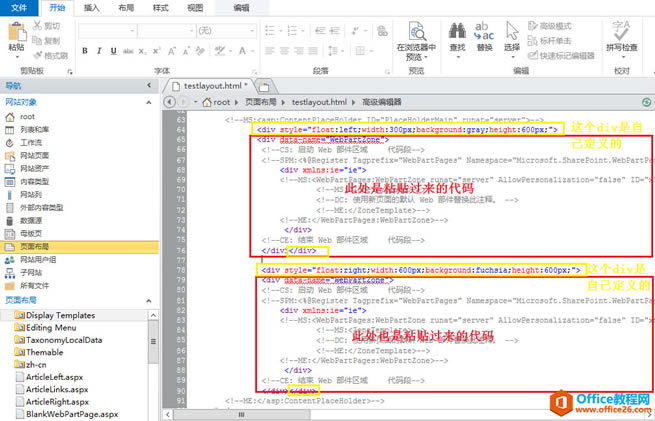This screenshot has width=655, height=421.
Task: Open the (无) style dropdown
Action: (x=226, y=30)
